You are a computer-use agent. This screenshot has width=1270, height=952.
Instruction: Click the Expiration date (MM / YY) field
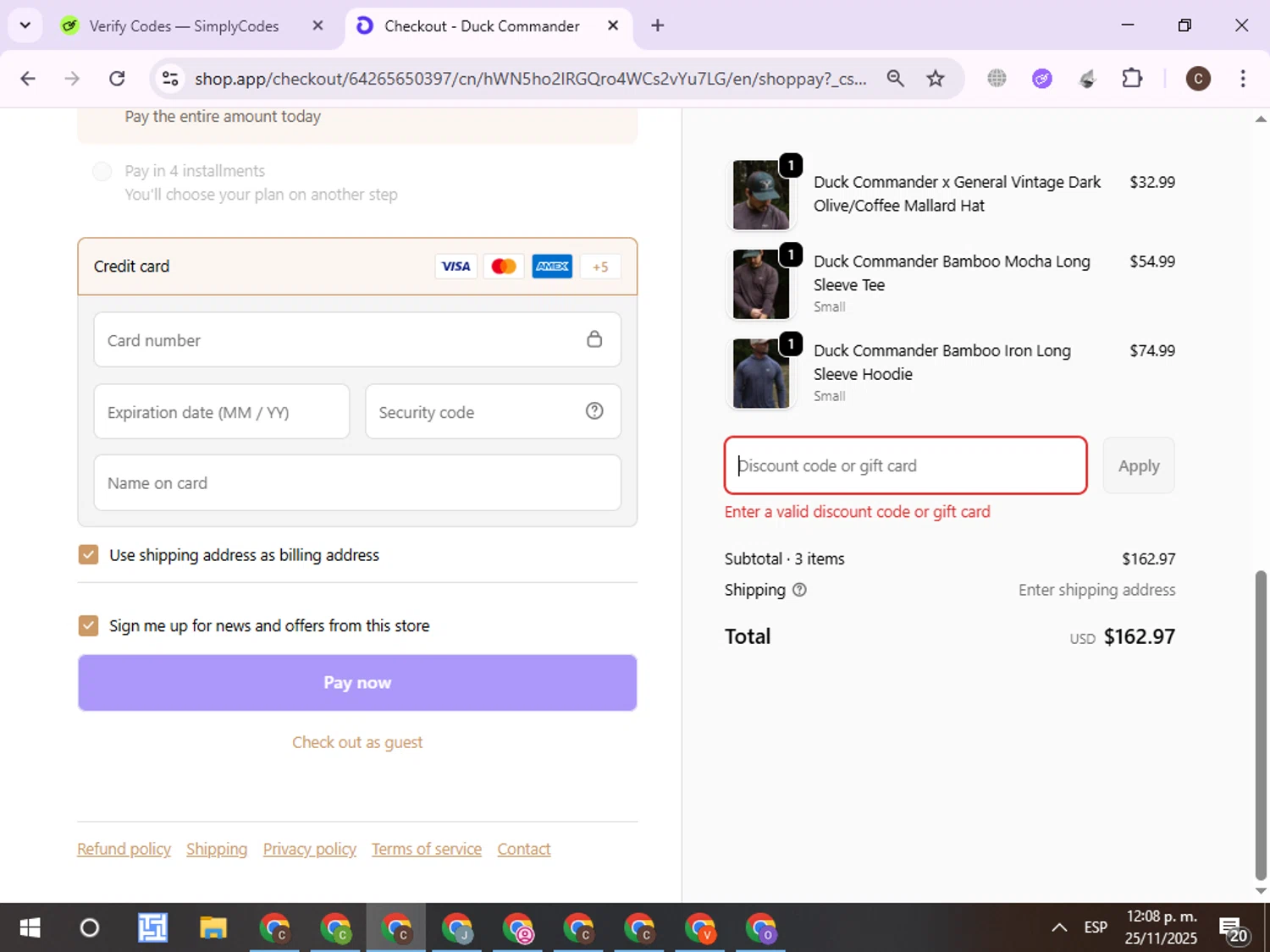coord(222,412)
